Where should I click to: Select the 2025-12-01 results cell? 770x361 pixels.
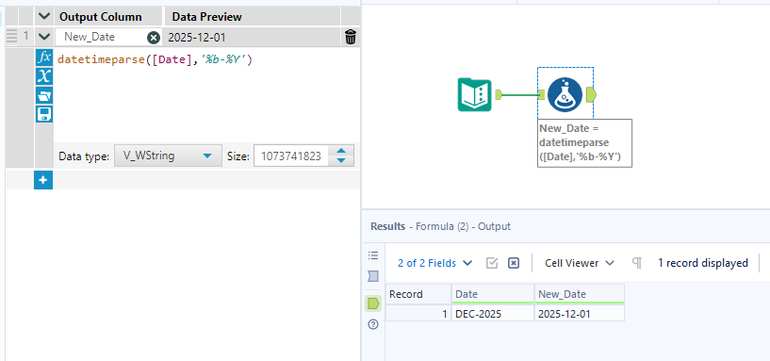[579, 313]
